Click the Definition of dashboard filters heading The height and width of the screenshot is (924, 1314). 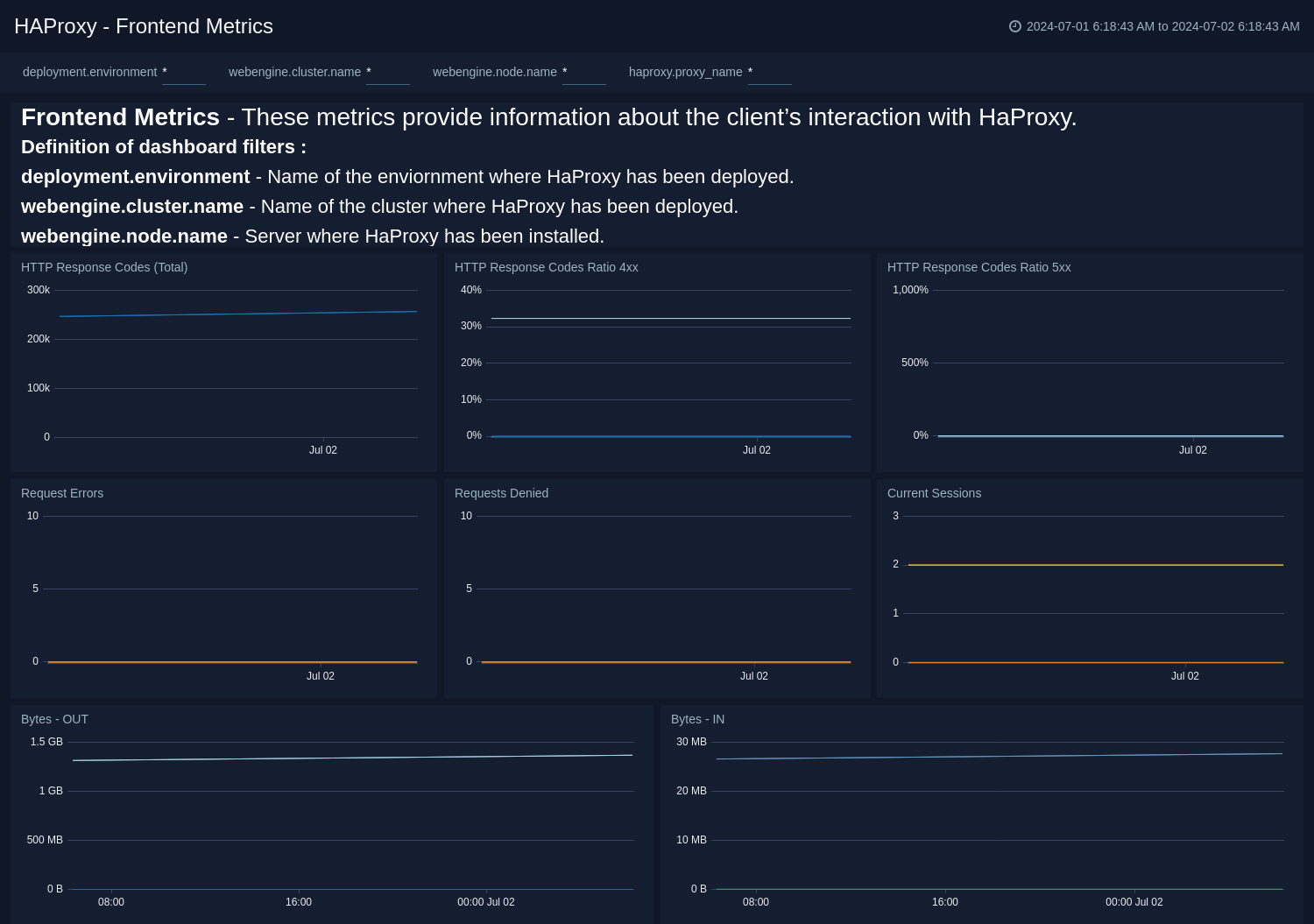click(x=164, y=147)
